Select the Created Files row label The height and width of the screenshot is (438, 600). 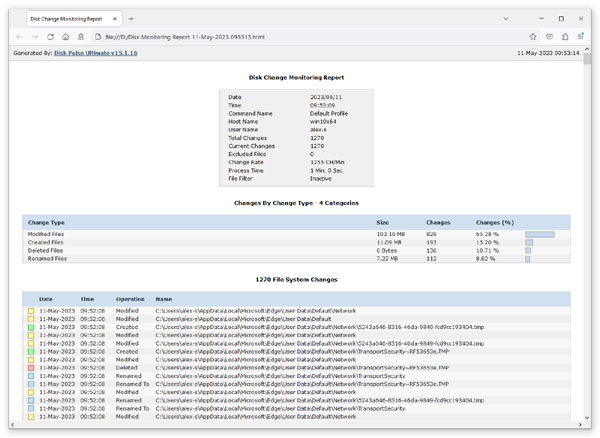(46, 243)
